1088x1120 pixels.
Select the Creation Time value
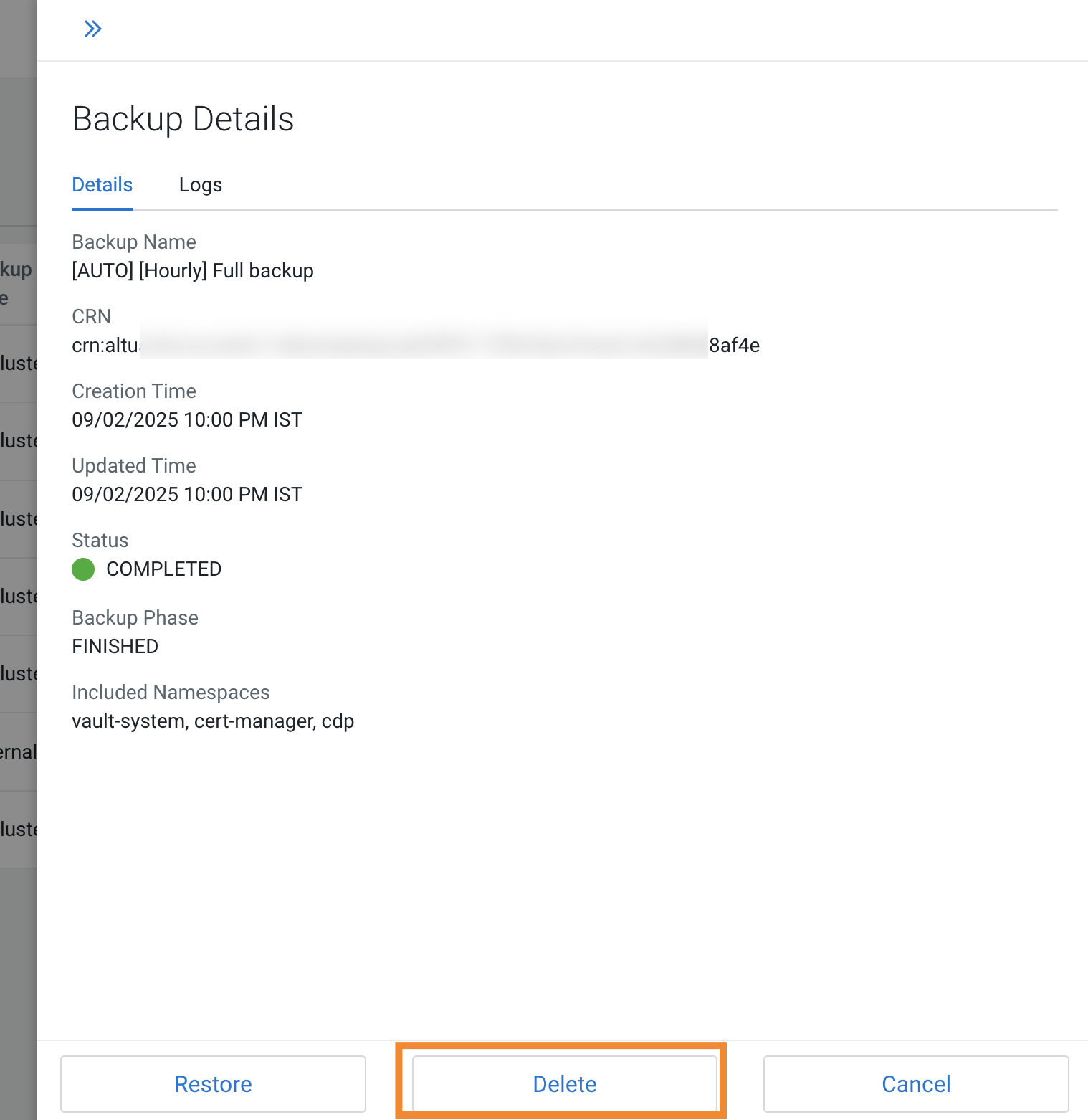click(186, 419)
